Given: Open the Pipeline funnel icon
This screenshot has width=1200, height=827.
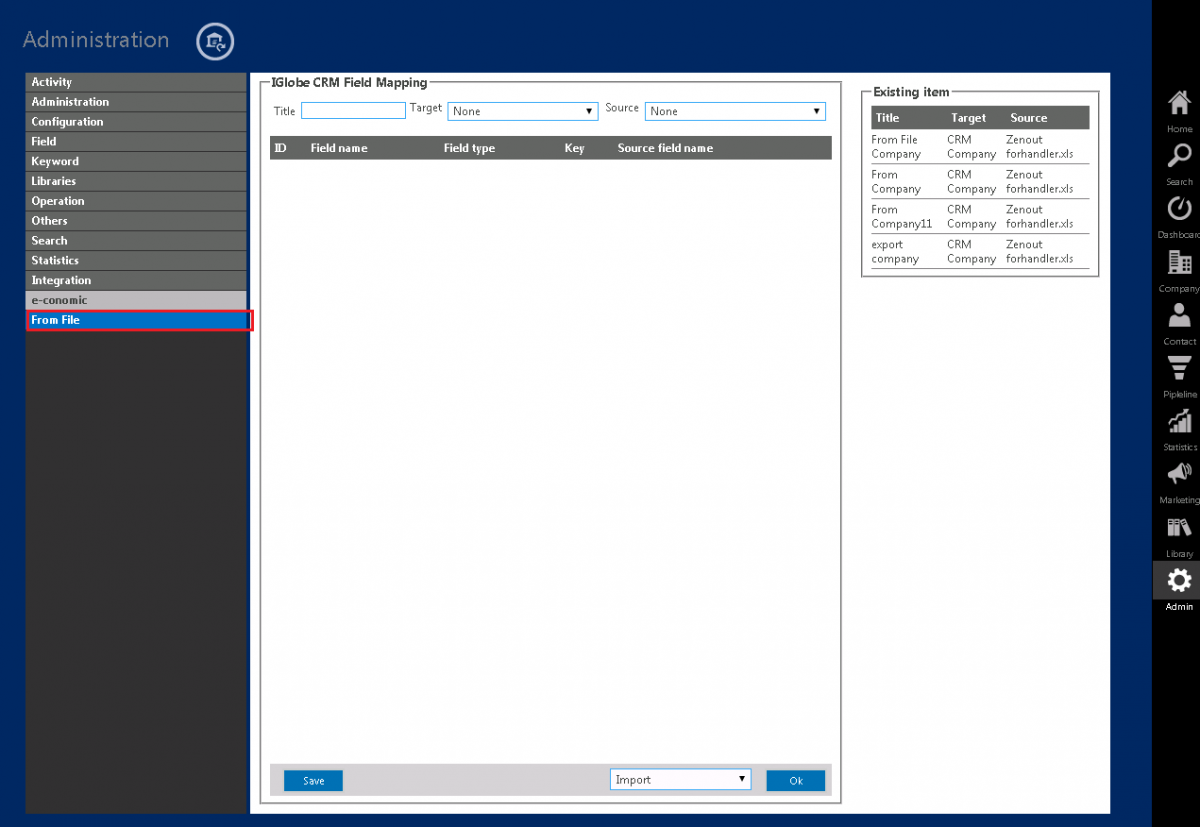Looking at the screenshot, I should [1179, 368].
